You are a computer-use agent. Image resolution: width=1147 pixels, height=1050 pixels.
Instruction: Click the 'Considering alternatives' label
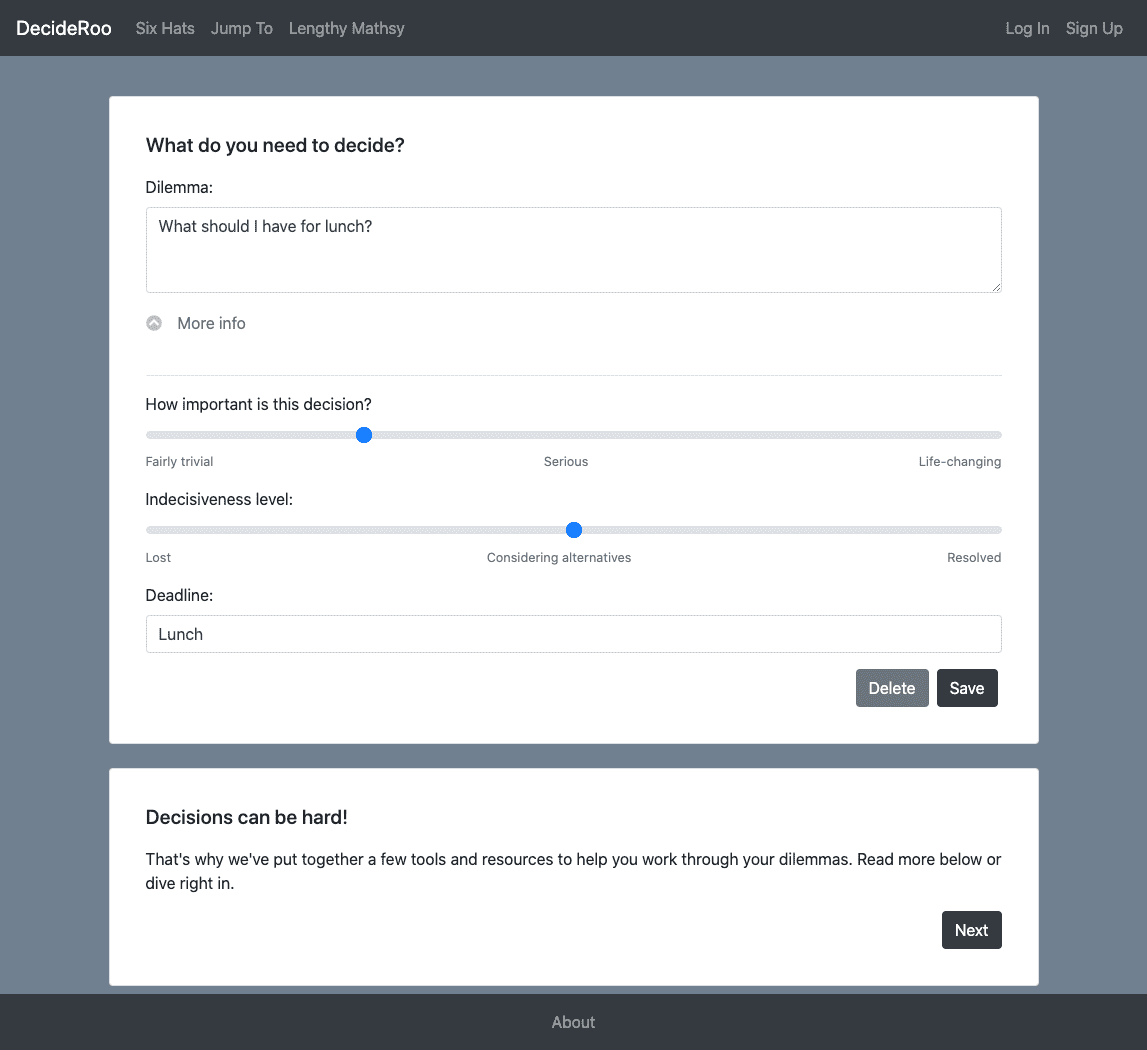(x=559, y=558)
